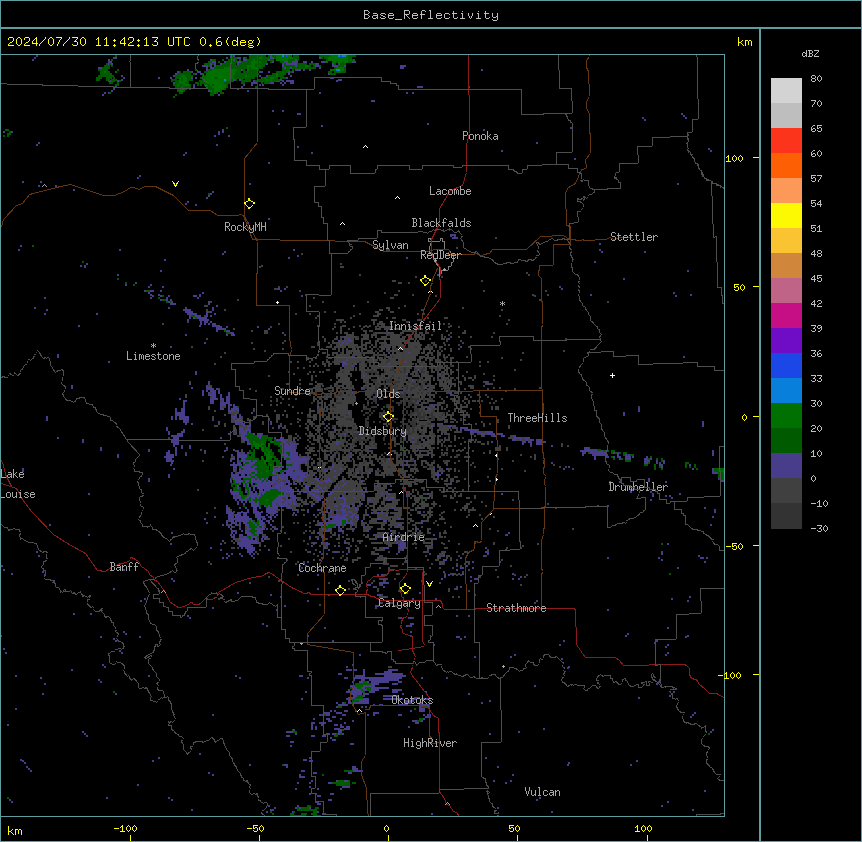Click the Airdrie label
Viewport: 862px width, 842px height.
[x=404, y=537]
